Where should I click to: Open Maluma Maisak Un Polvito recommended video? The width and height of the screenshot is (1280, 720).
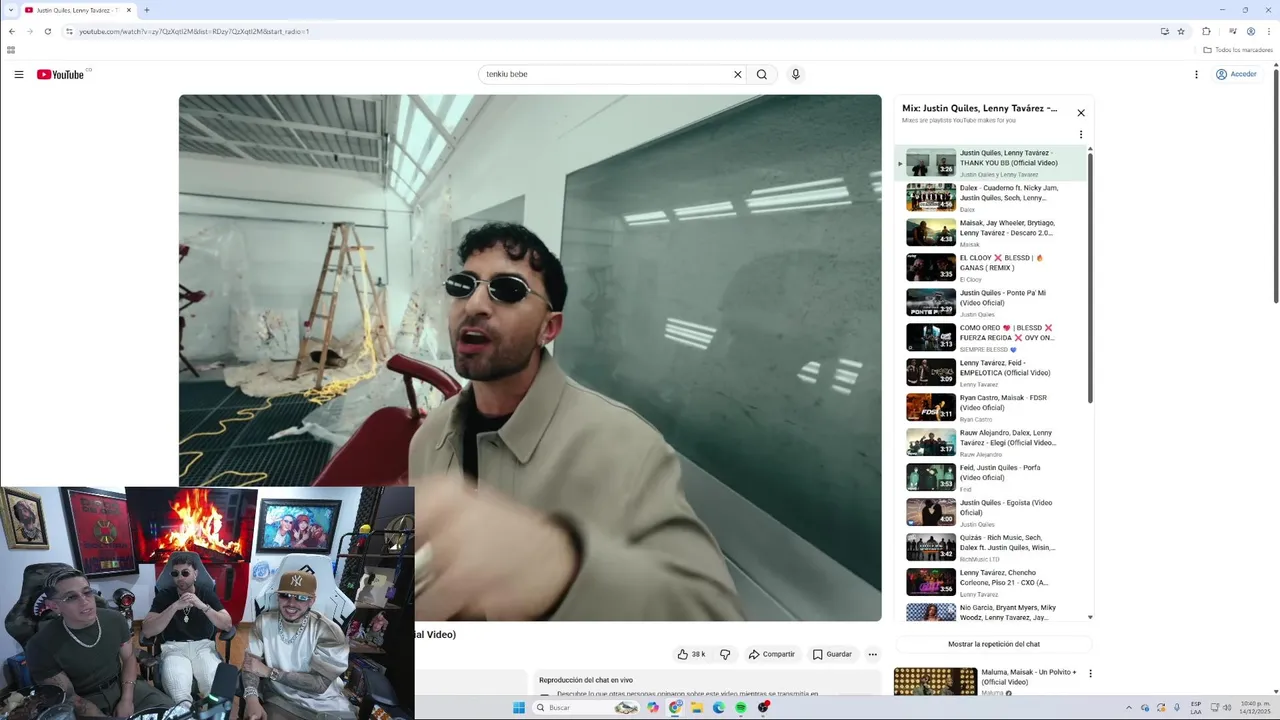[987, 681]
